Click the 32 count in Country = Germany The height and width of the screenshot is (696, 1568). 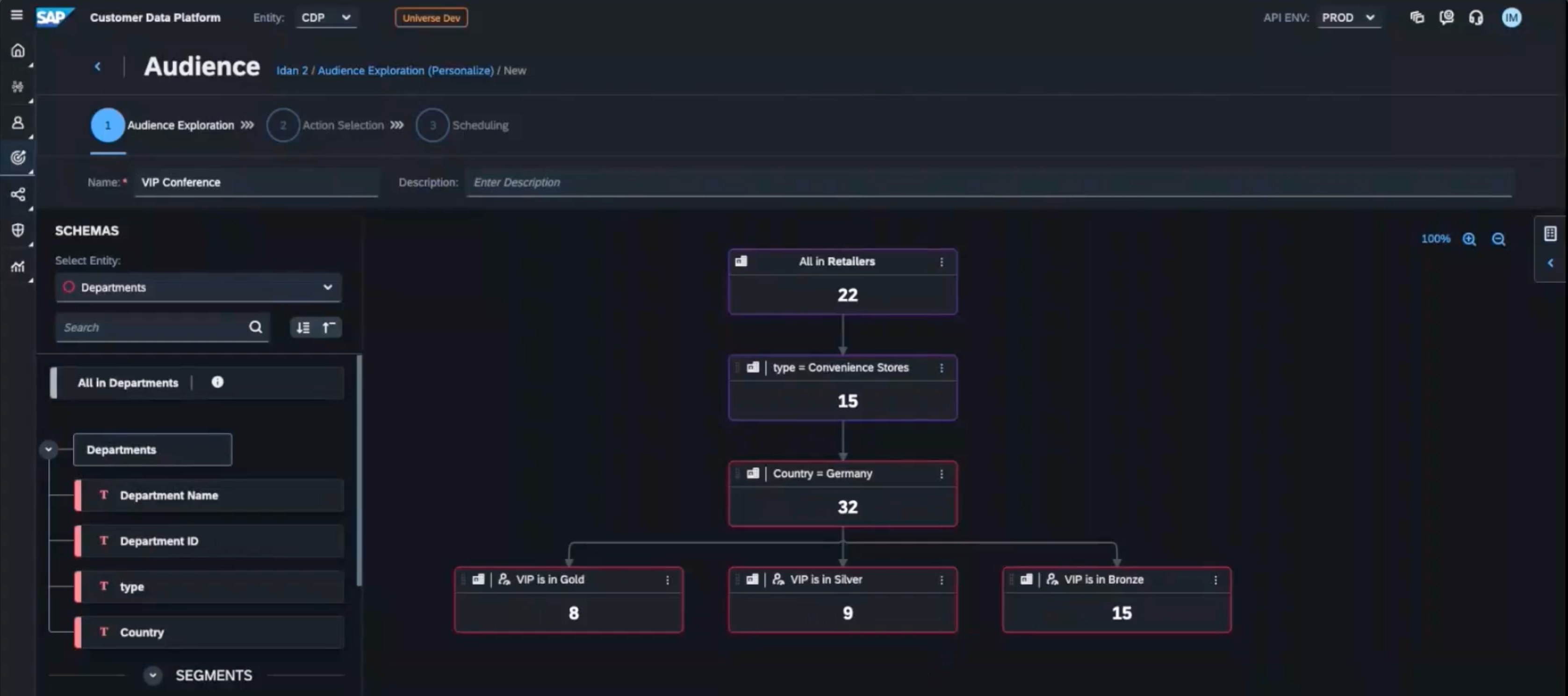[847, 507]
